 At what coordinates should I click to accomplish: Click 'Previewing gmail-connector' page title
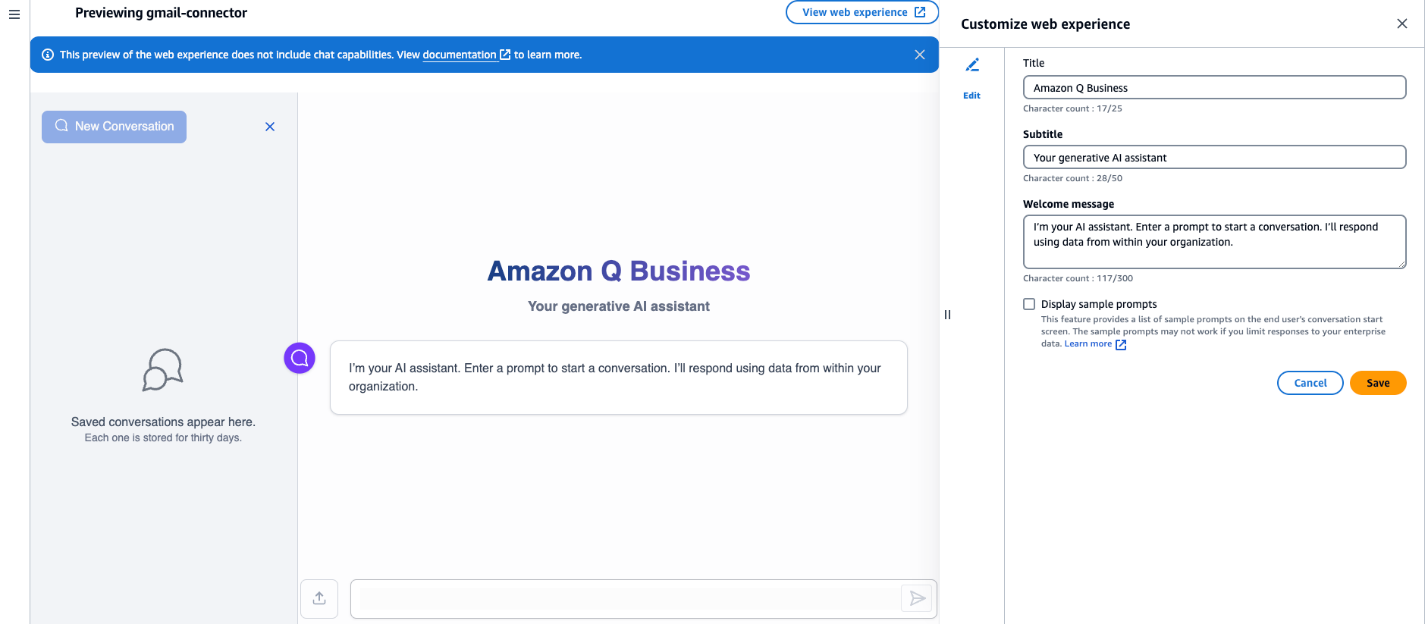pyautogui.click(x=161, y=13)
